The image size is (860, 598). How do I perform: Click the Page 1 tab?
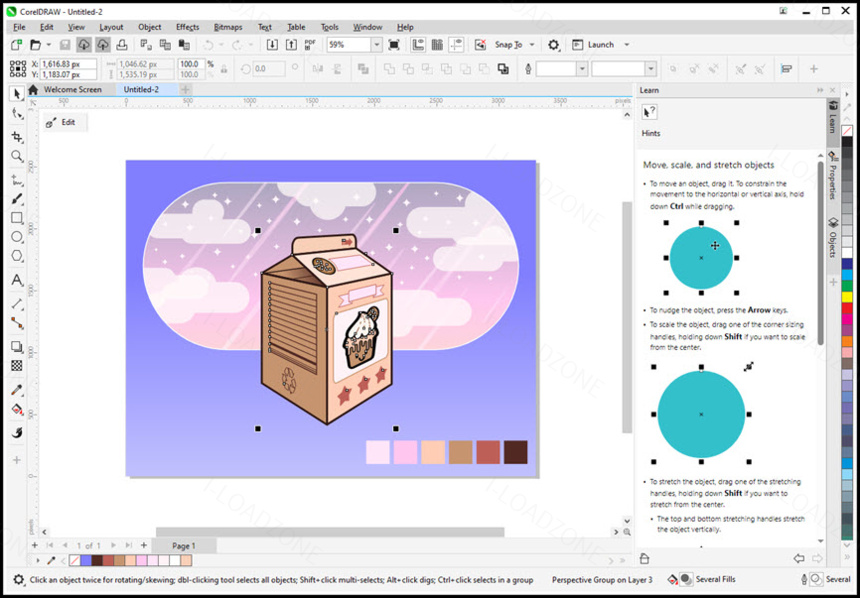coord(184,546)
